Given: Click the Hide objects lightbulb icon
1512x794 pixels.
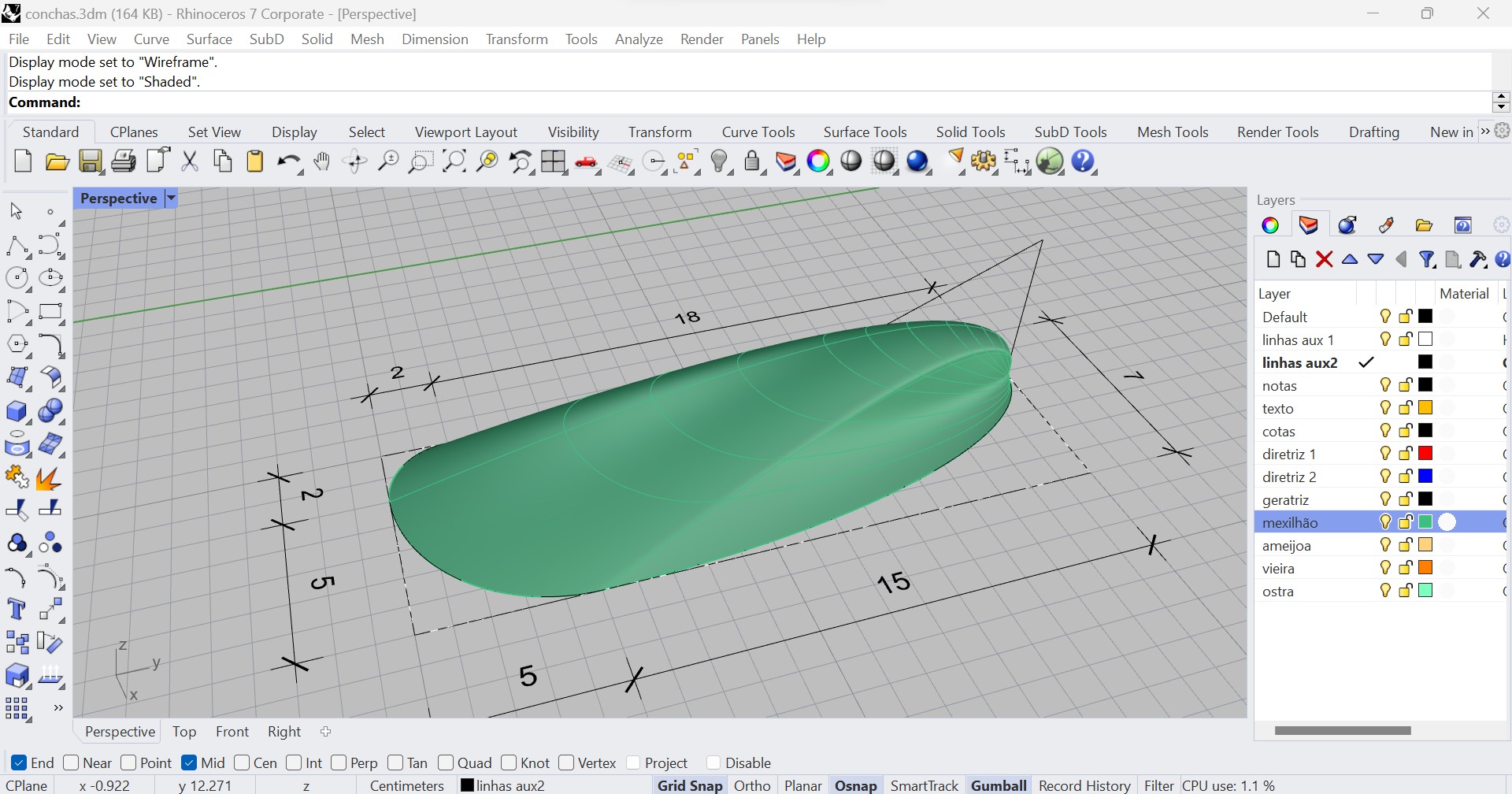Looking at the screenshot, I should 719,161.
